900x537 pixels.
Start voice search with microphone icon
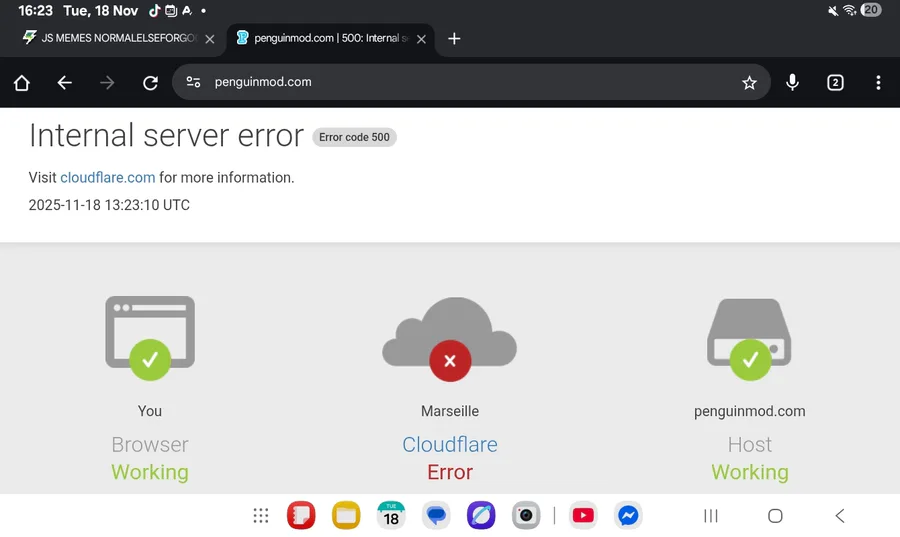point(792,83)
